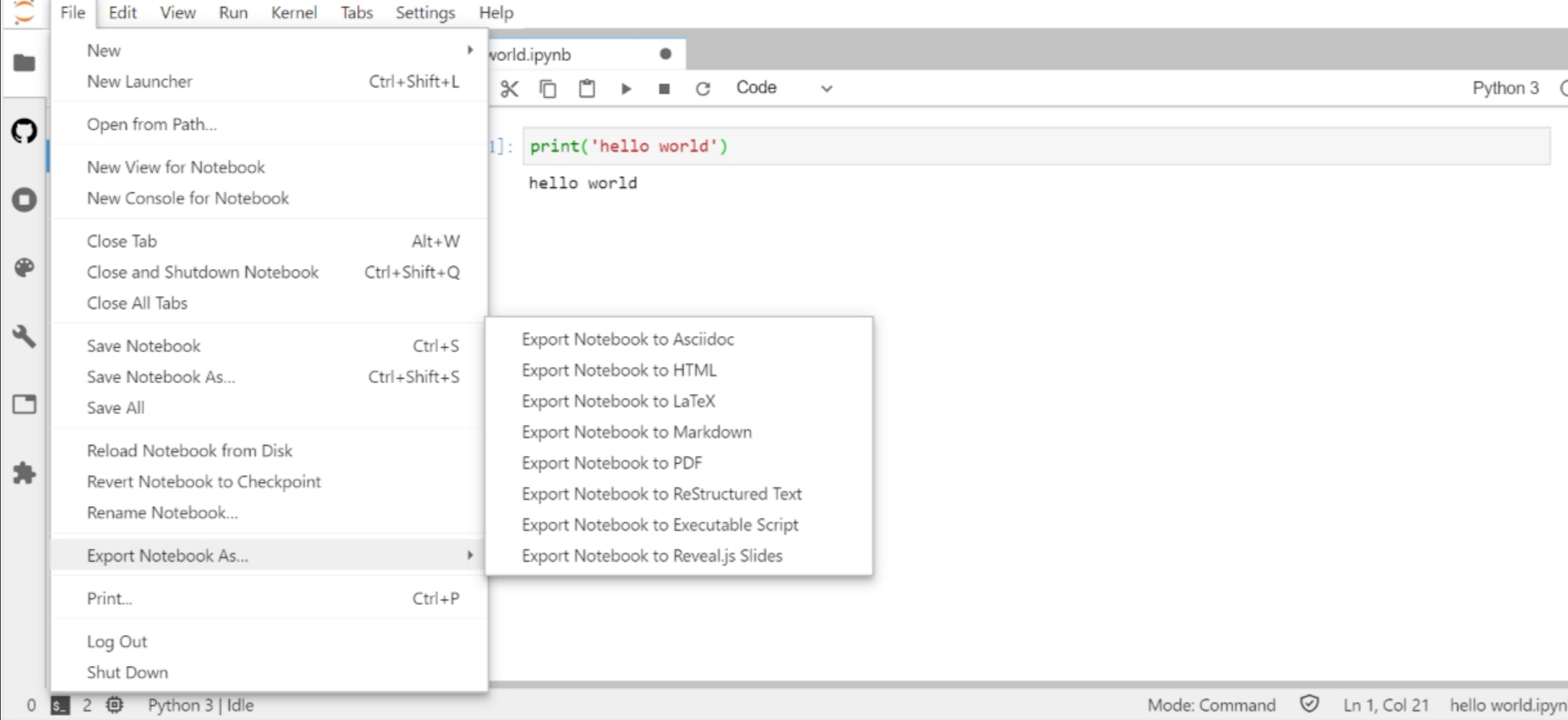Select New View for Notebook

[270, 167]
